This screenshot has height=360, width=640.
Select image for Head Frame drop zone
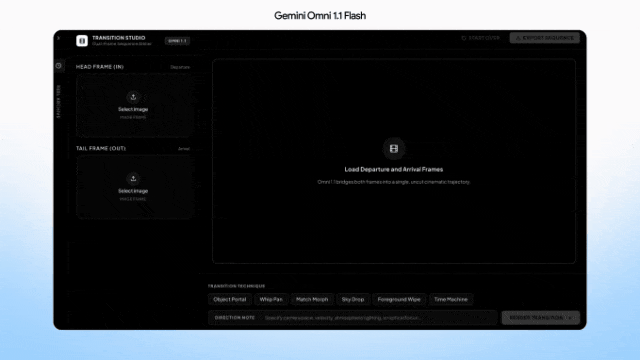(x=133, y=105)
